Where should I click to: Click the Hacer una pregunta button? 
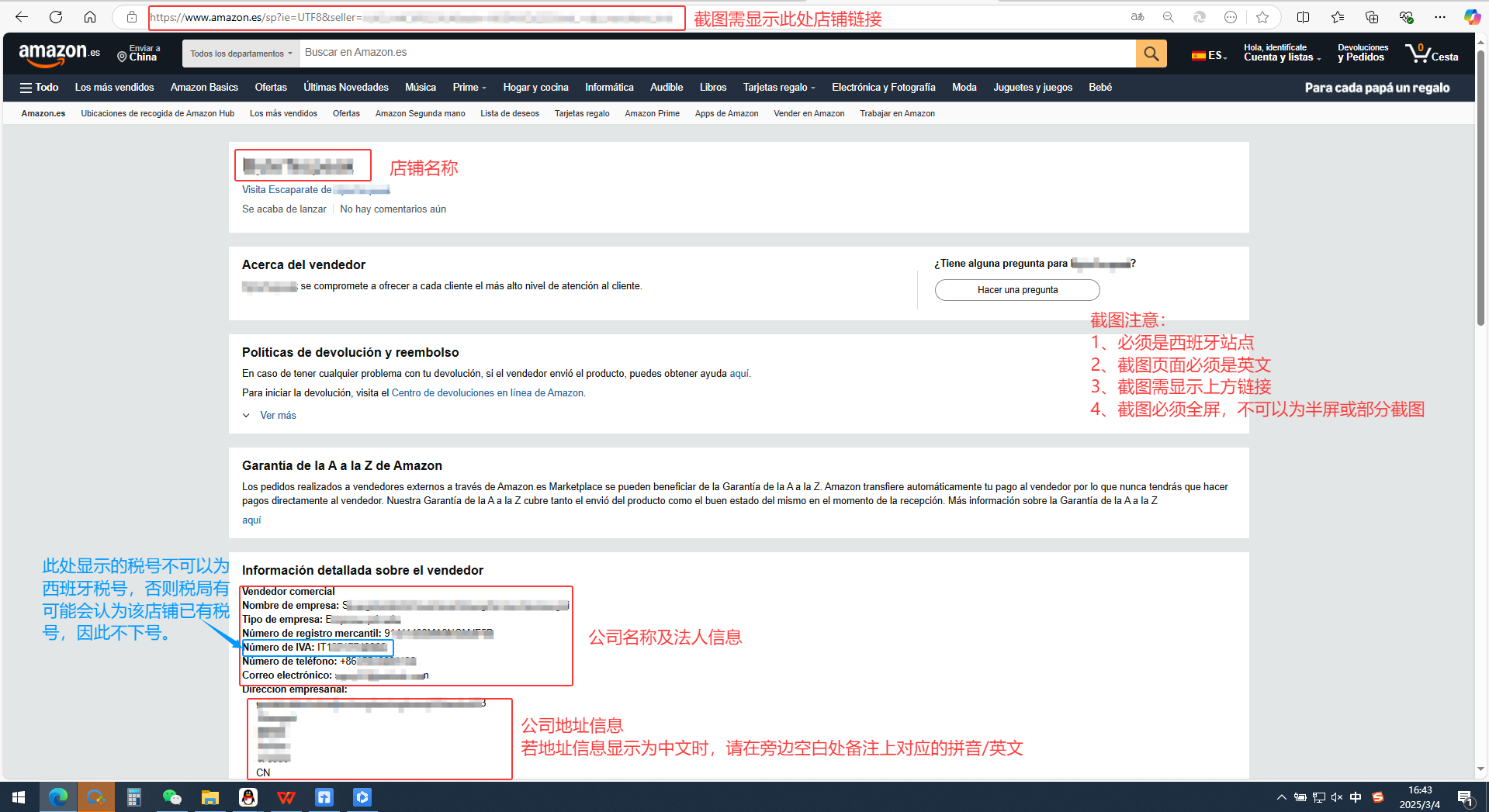click(1016, 290)
